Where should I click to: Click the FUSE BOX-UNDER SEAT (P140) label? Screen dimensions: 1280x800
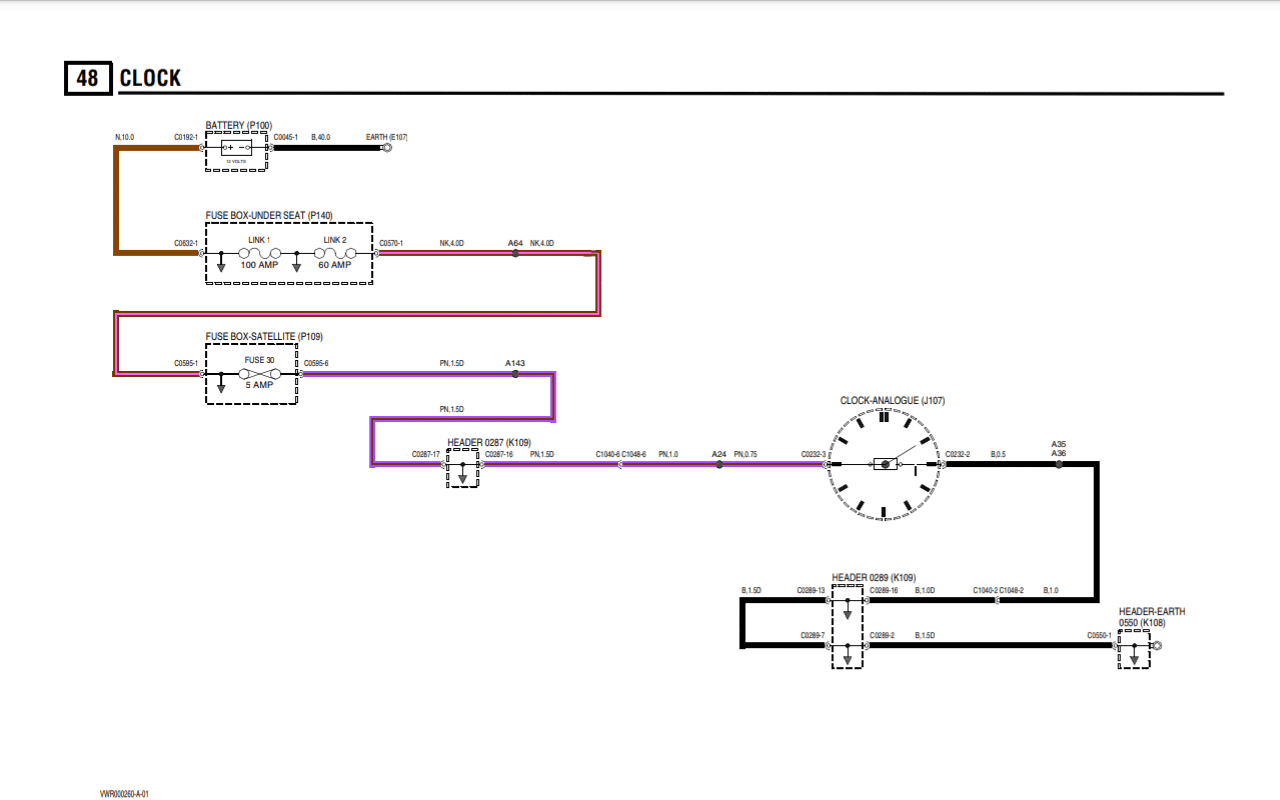coord(269,215)
